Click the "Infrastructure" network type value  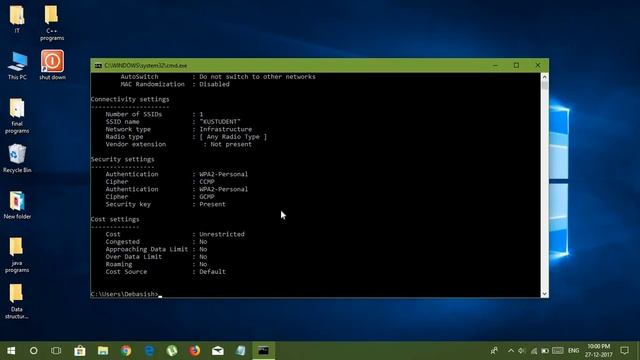coord(225,129)
